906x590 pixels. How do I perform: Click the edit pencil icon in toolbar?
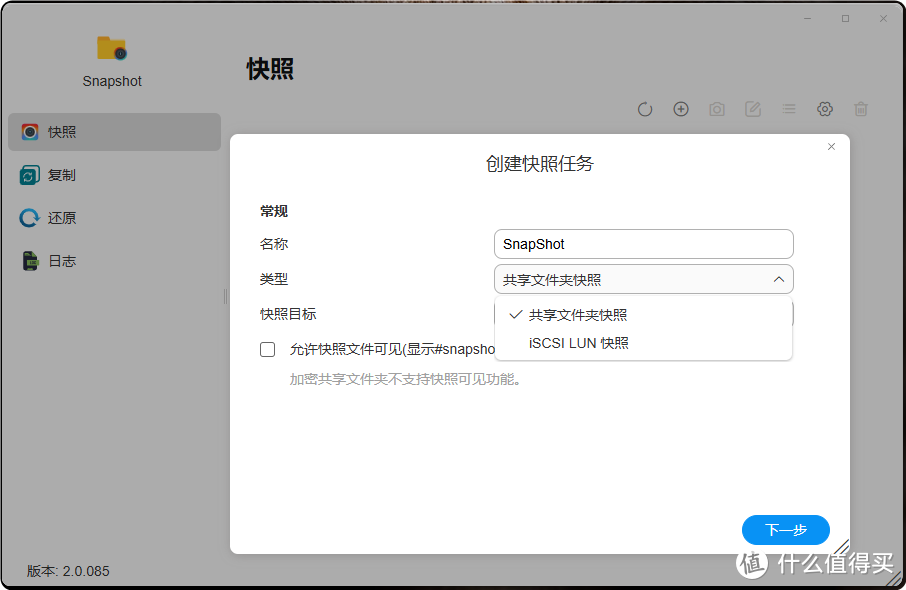point(753,109)
